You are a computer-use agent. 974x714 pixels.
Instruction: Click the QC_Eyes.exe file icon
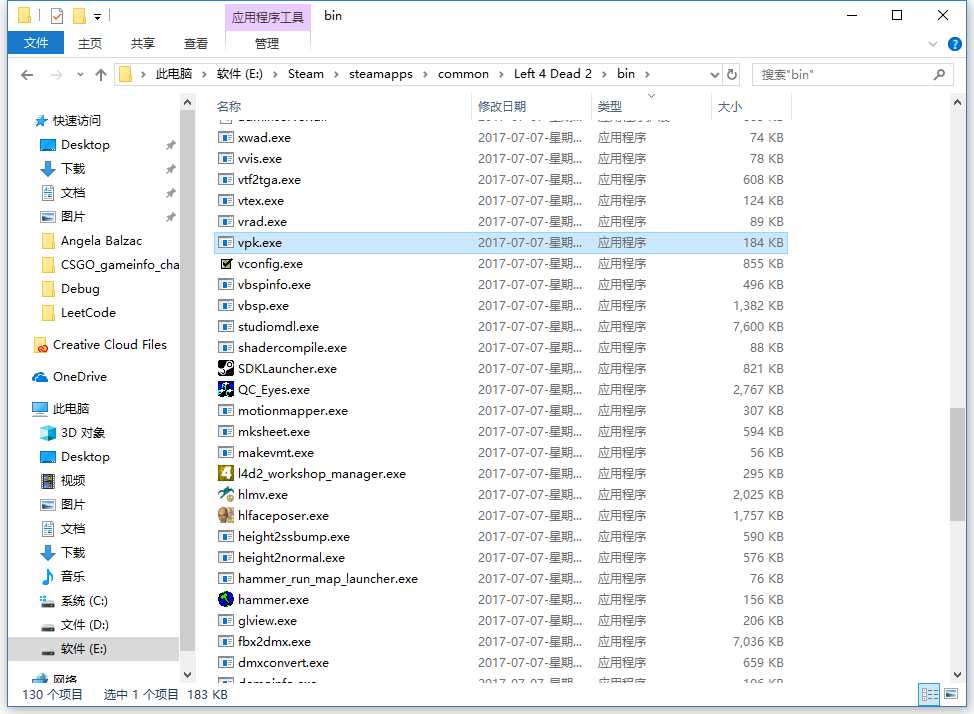pos(225,390)
